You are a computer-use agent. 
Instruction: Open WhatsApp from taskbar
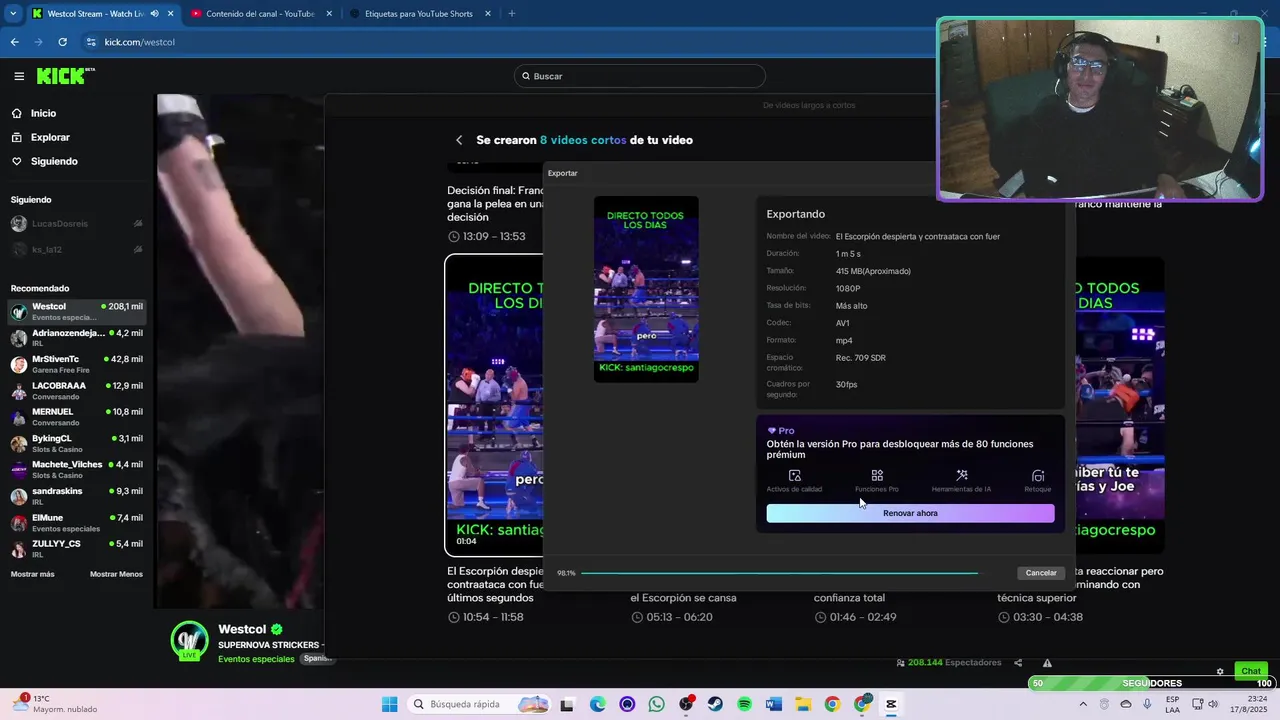(656, 704)
